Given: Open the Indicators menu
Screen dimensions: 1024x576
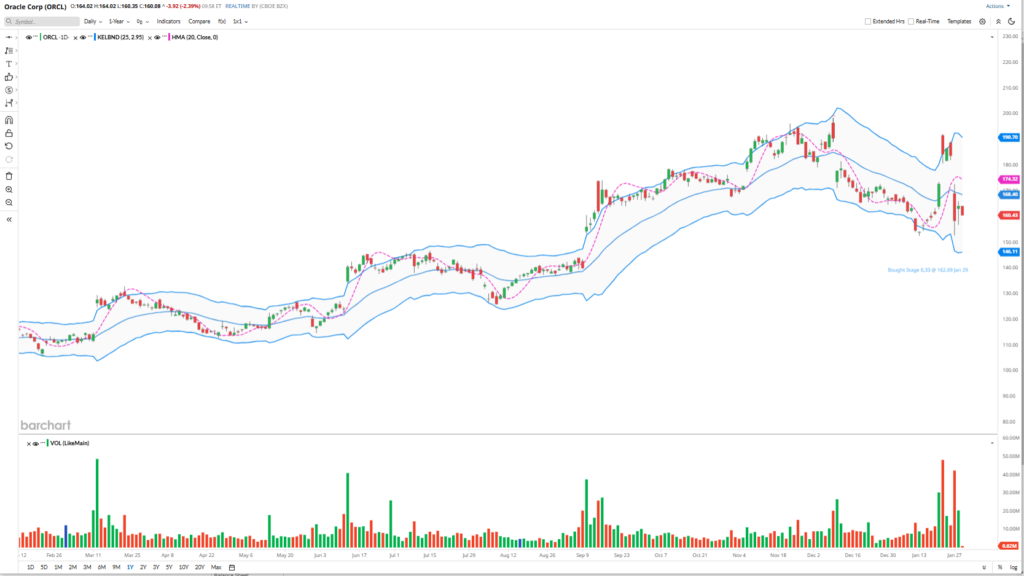Looking at the screenshot, I should point(168,21).
